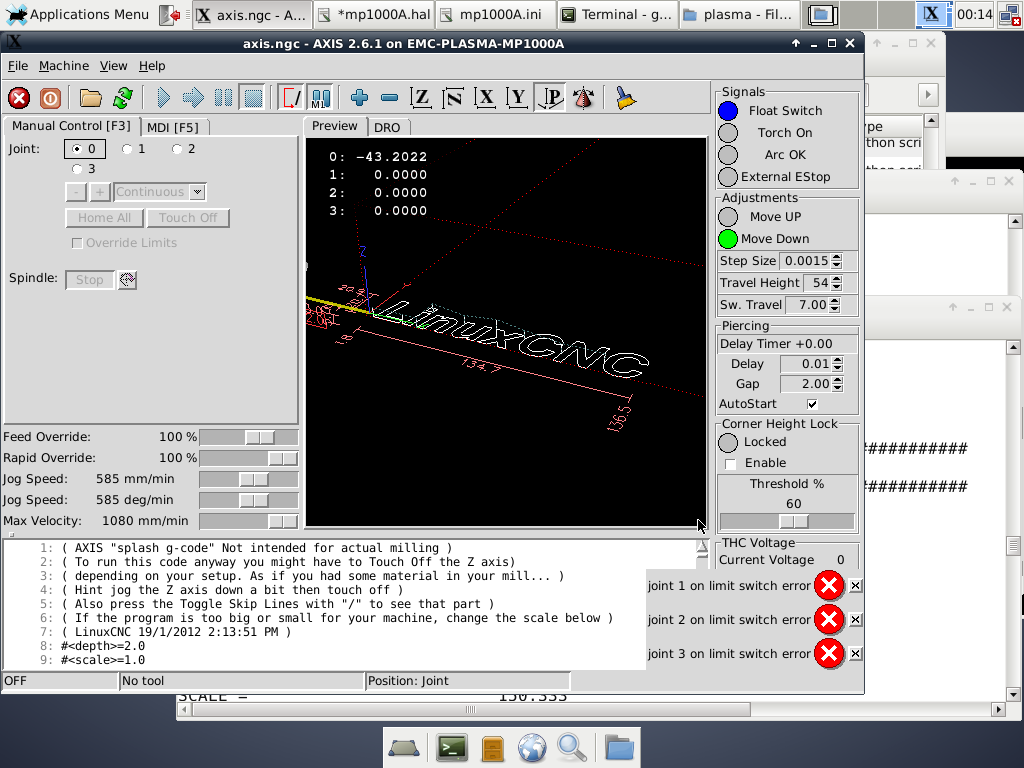Open search magnifier in dock
This screenshot has width=1024, height=768.
pyautogui.click(x=571, y=748)
